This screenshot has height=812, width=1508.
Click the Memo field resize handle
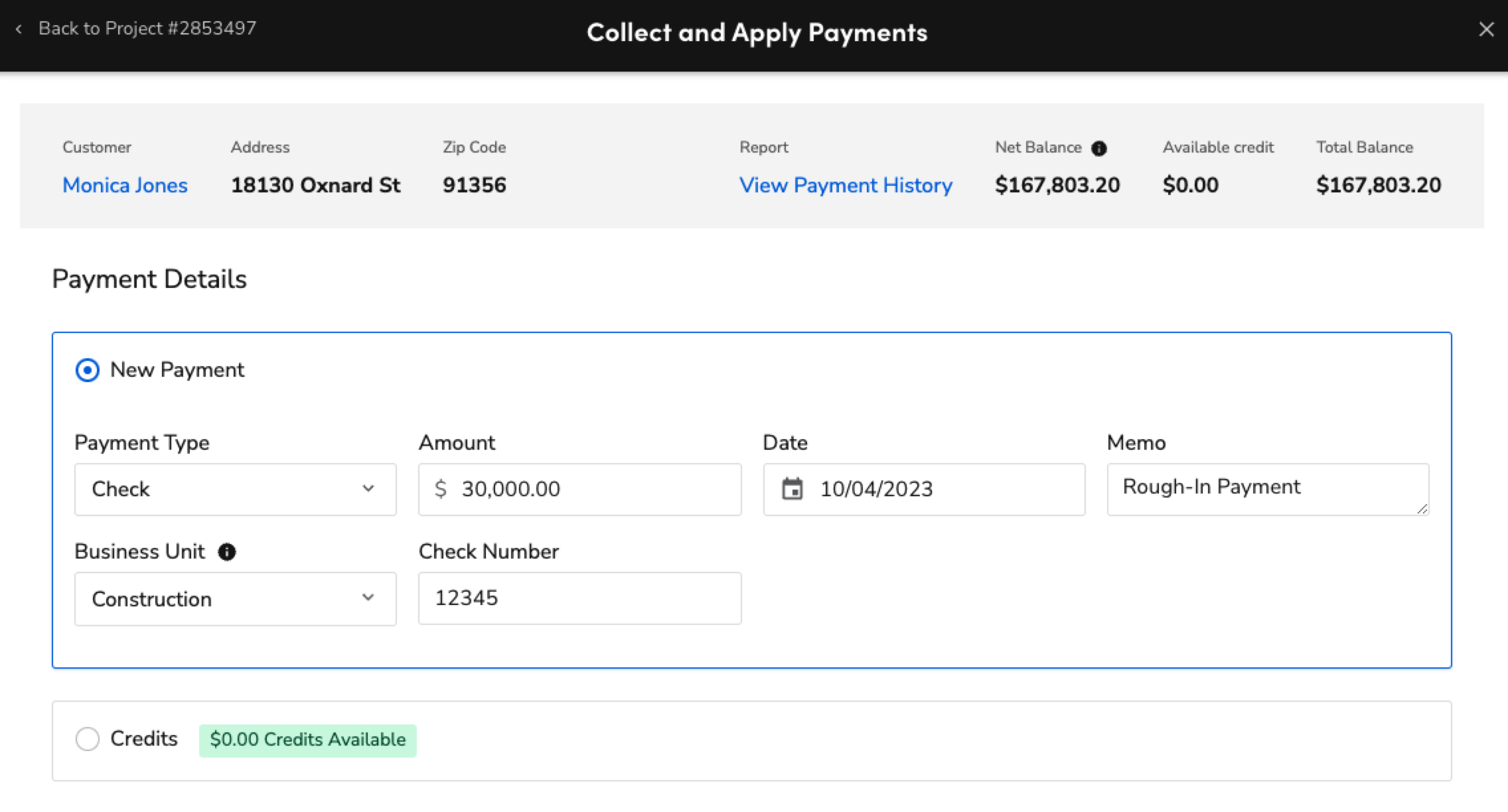[1422, 509]
